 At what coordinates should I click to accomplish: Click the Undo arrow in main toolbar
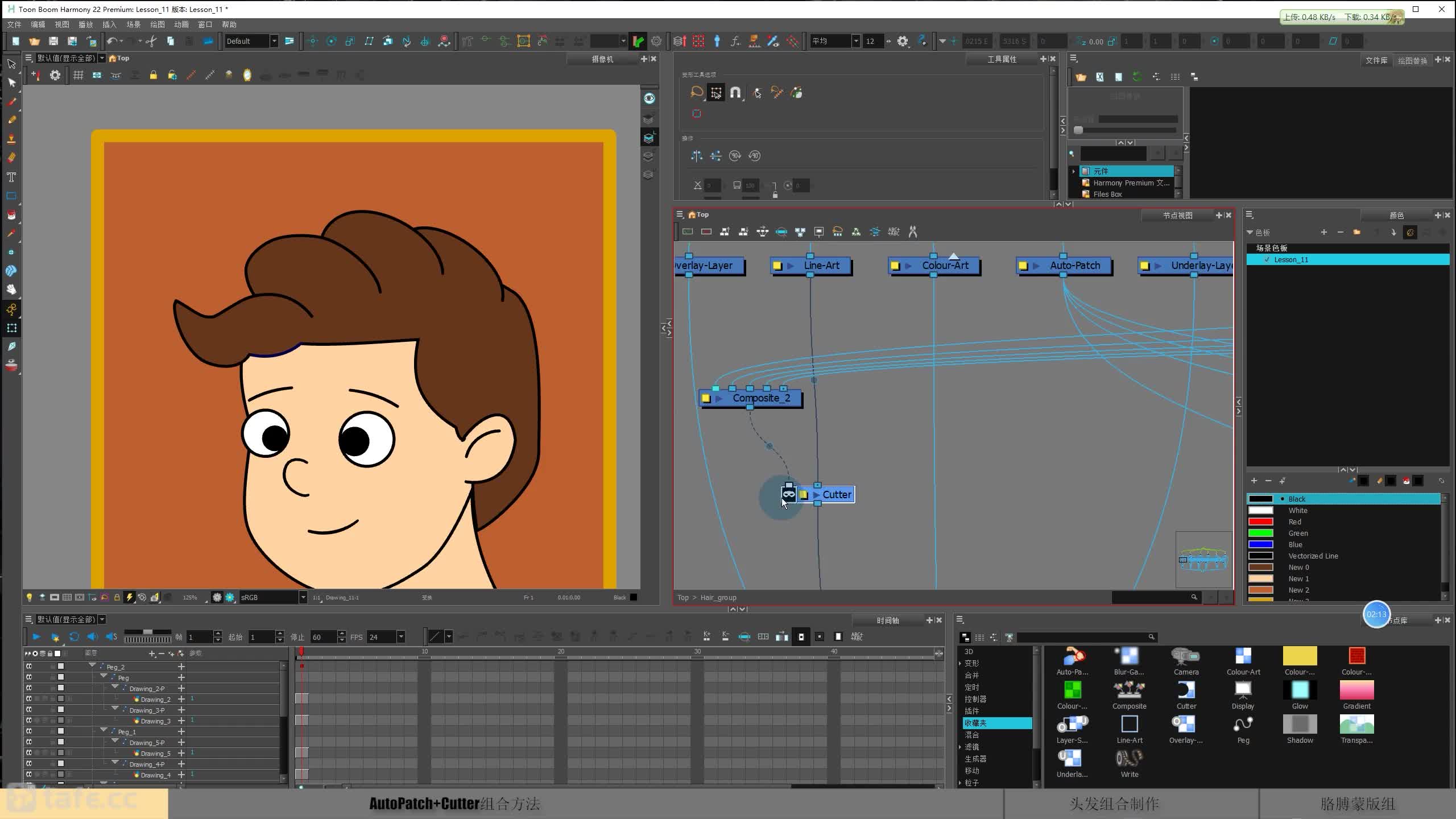[112, 41]
